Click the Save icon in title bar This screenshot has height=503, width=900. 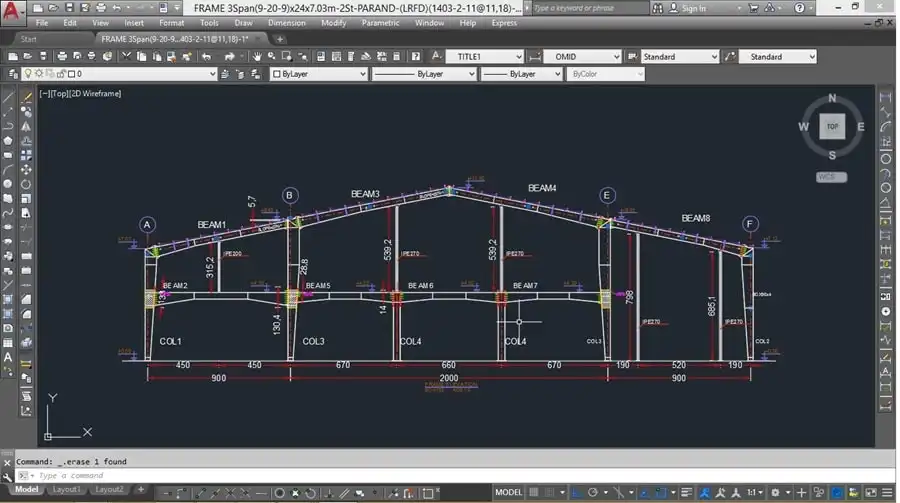point(68,7)
